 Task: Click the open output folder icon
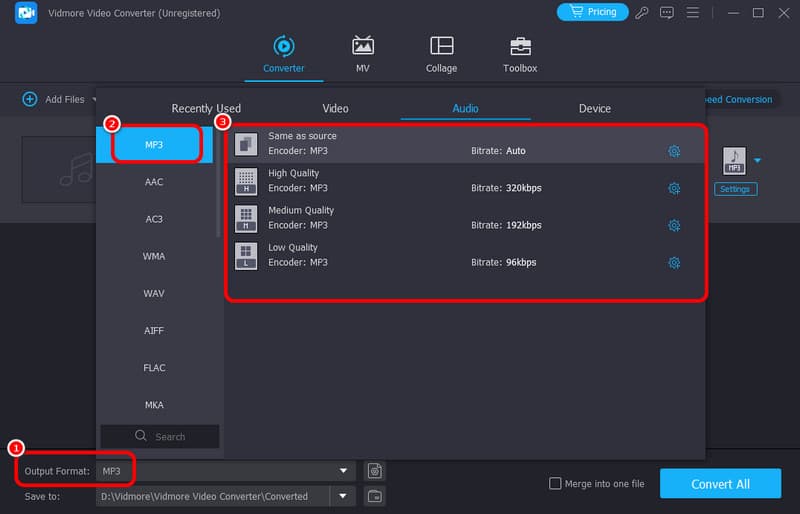click(374, 496)
